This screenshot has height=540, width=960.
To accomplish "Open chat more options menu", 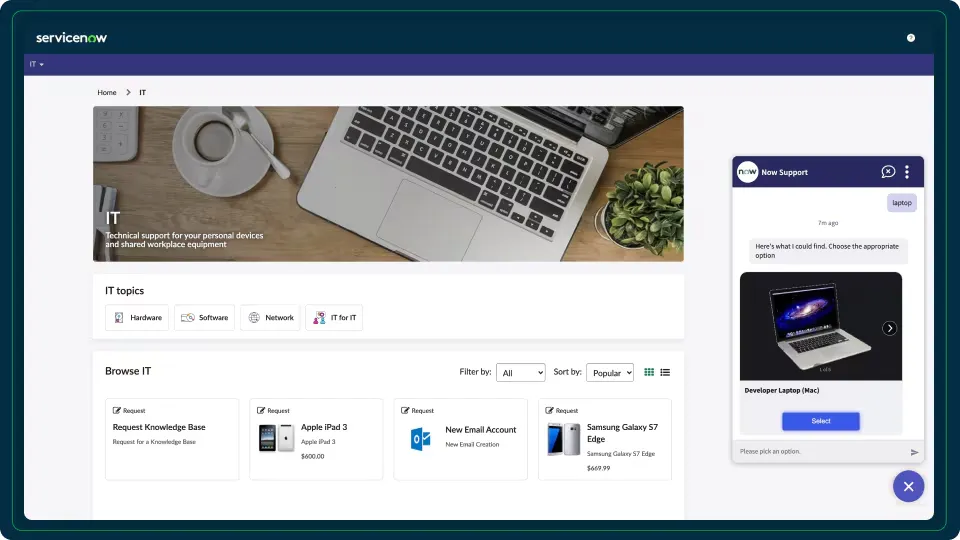I will [x=907, y=172].
